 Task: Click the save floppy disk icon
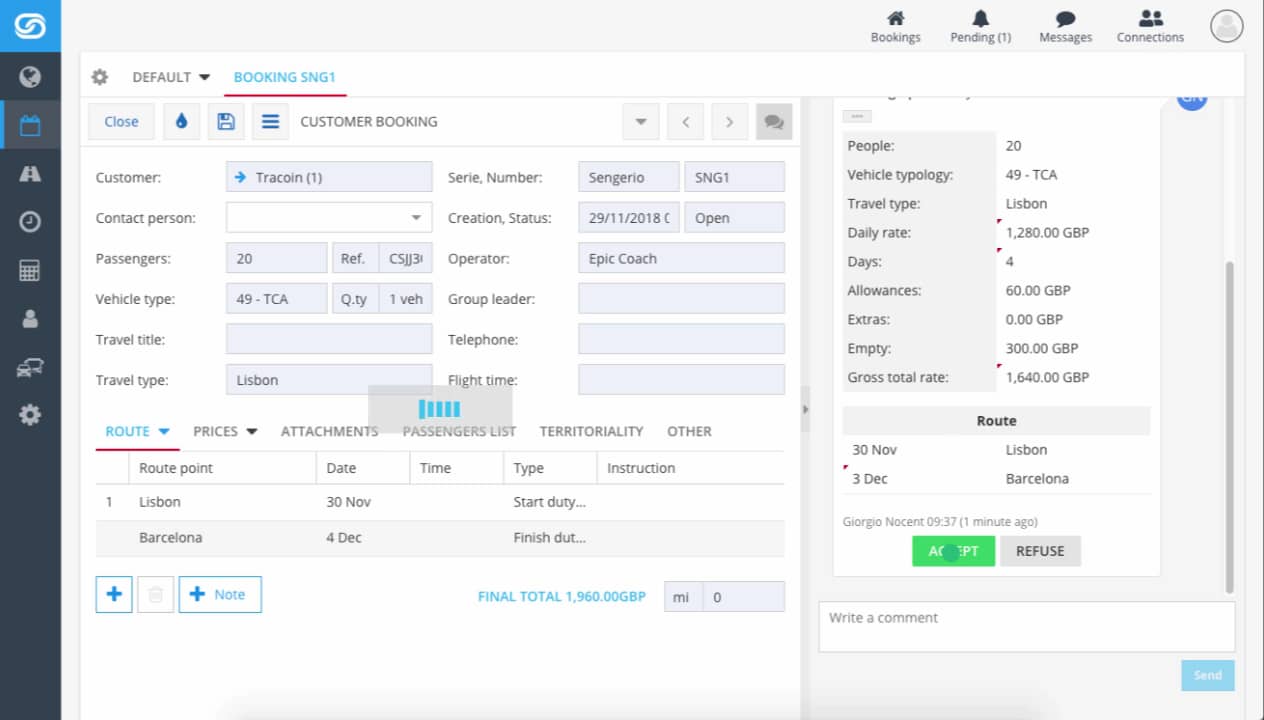click(226, 121)
